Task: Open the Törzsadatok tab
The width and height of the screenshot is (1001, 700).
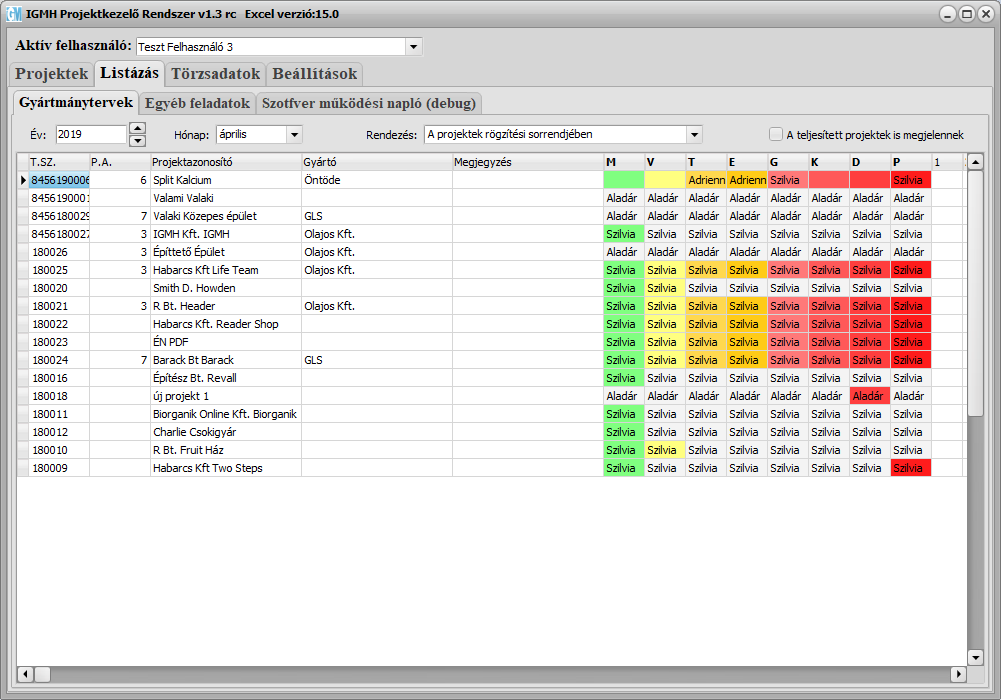Action: tap(216, 73)
